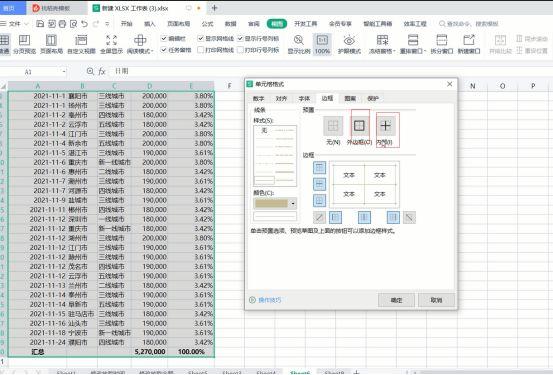Uncheck the Formula Bar (编辑栏) checkbox

pos(164,38)
